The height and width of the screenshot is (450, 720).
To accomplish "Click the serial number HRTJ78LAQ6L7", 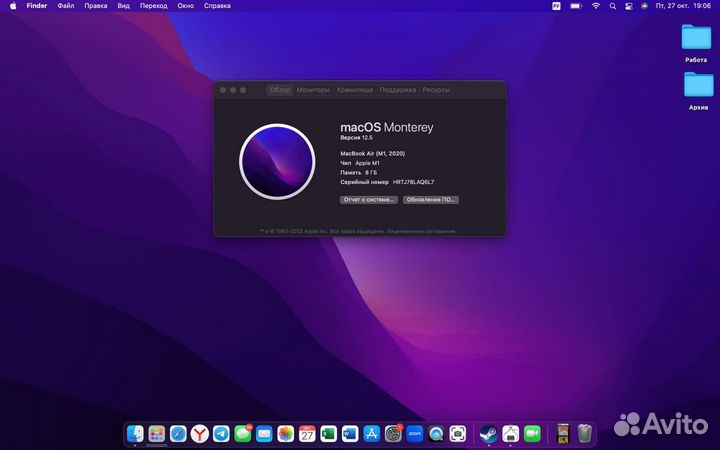I will click(413, 182).
